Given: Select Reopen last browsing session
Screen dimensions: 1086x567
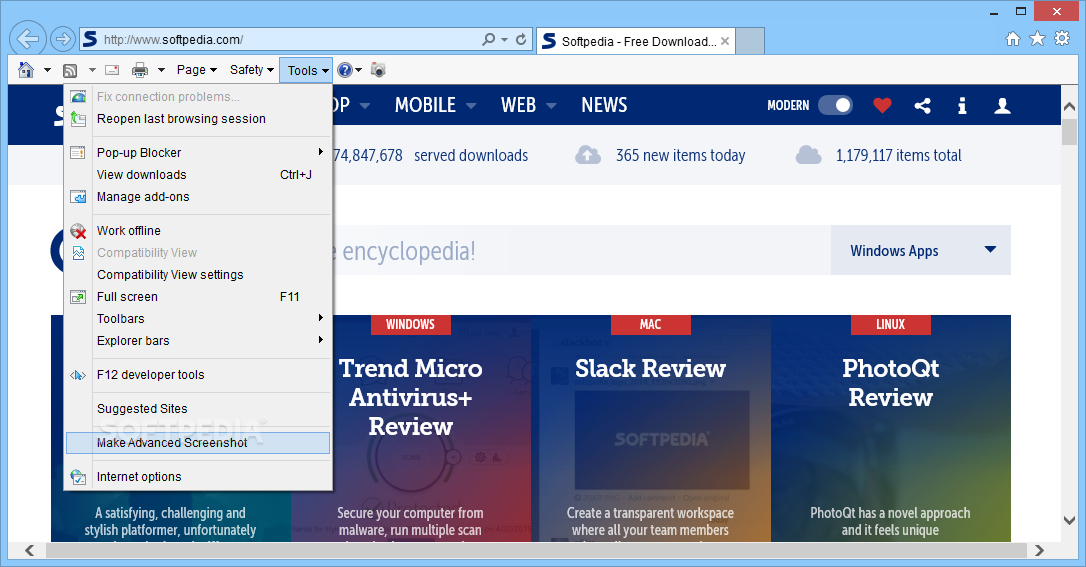Looking at the screenshot, I should pos(198,118).
